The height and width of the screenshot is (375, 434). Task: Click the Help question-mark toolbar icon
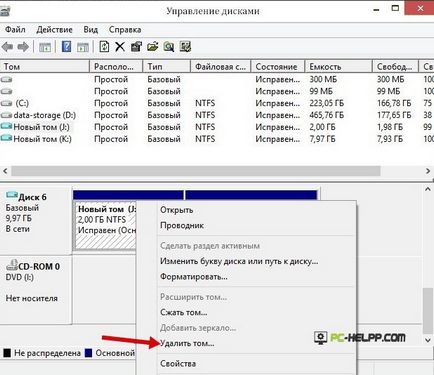pyautogui.click(x=66, y=47)
